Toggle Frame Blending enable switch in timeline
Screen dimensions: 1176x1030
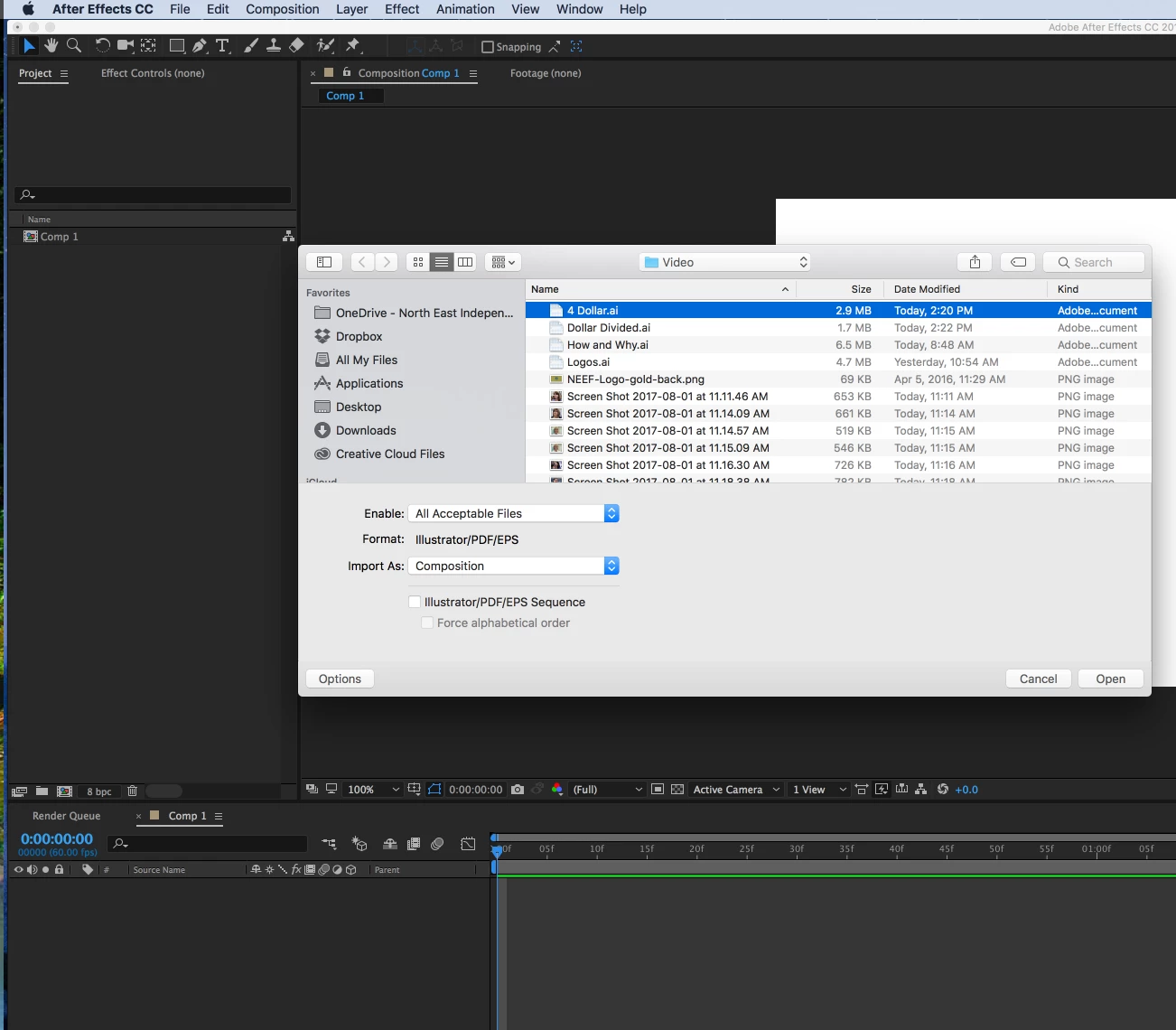[x=414, y=844]
